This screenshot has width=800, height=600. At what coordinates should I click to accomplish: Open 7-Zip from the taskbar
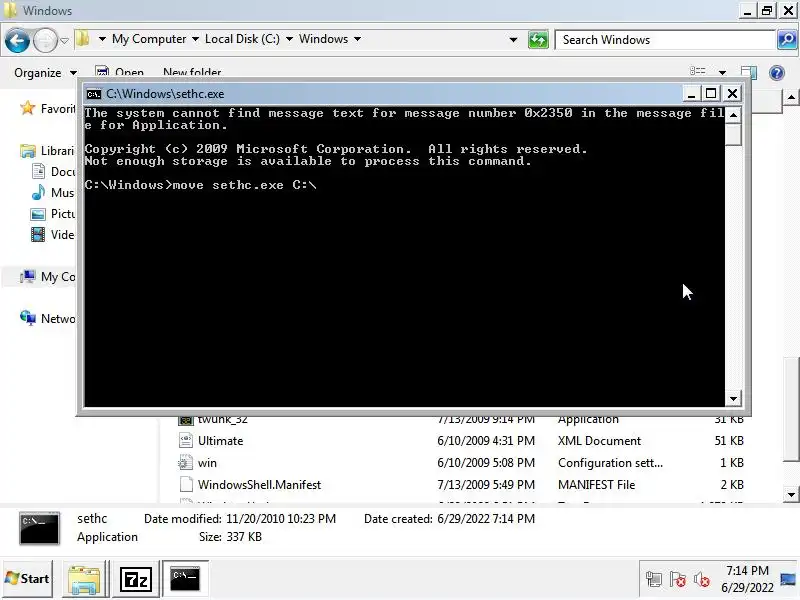pyautogui.click(x=135, y=580)
